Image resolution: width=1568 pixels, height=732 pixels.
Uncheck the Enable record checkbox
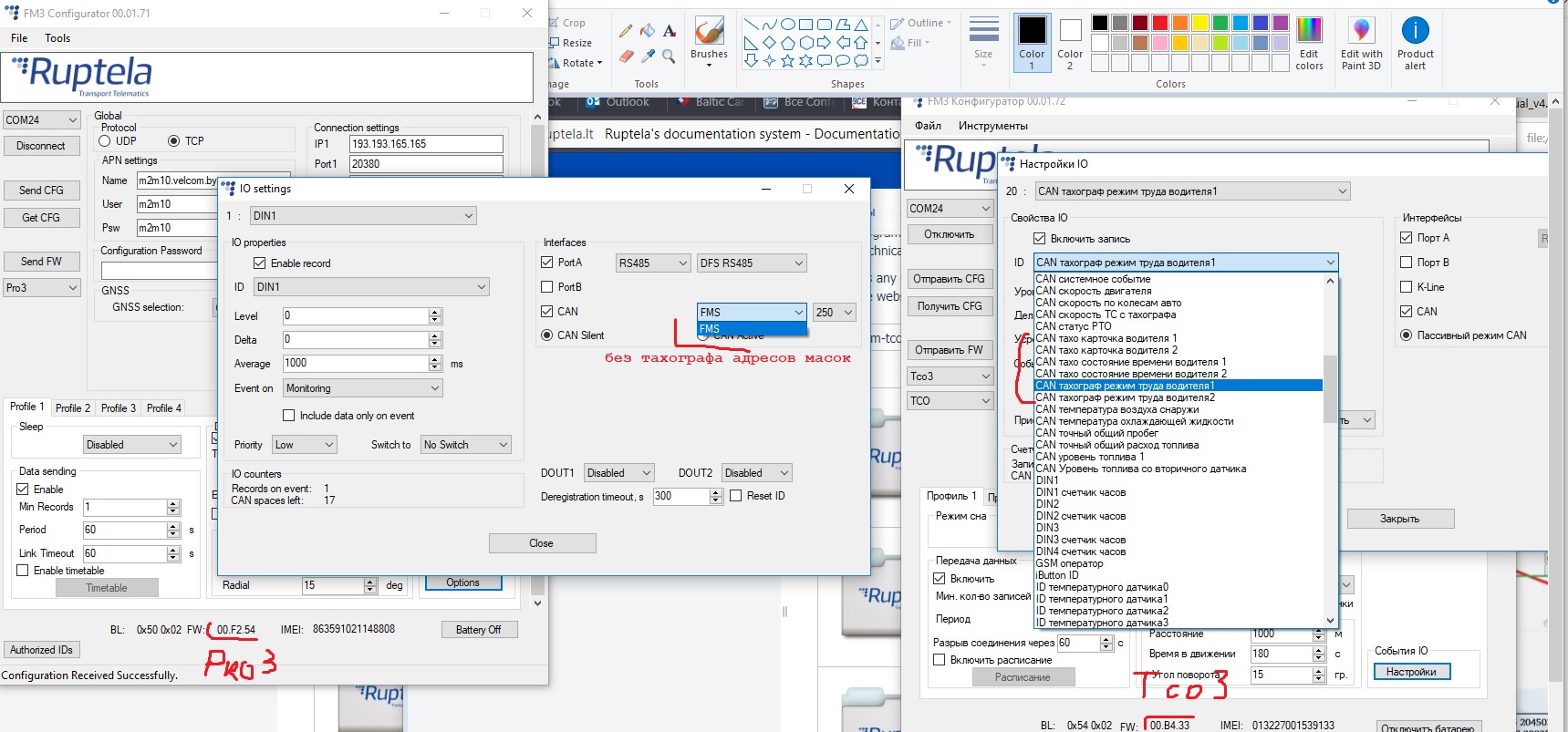pos(260,263)
